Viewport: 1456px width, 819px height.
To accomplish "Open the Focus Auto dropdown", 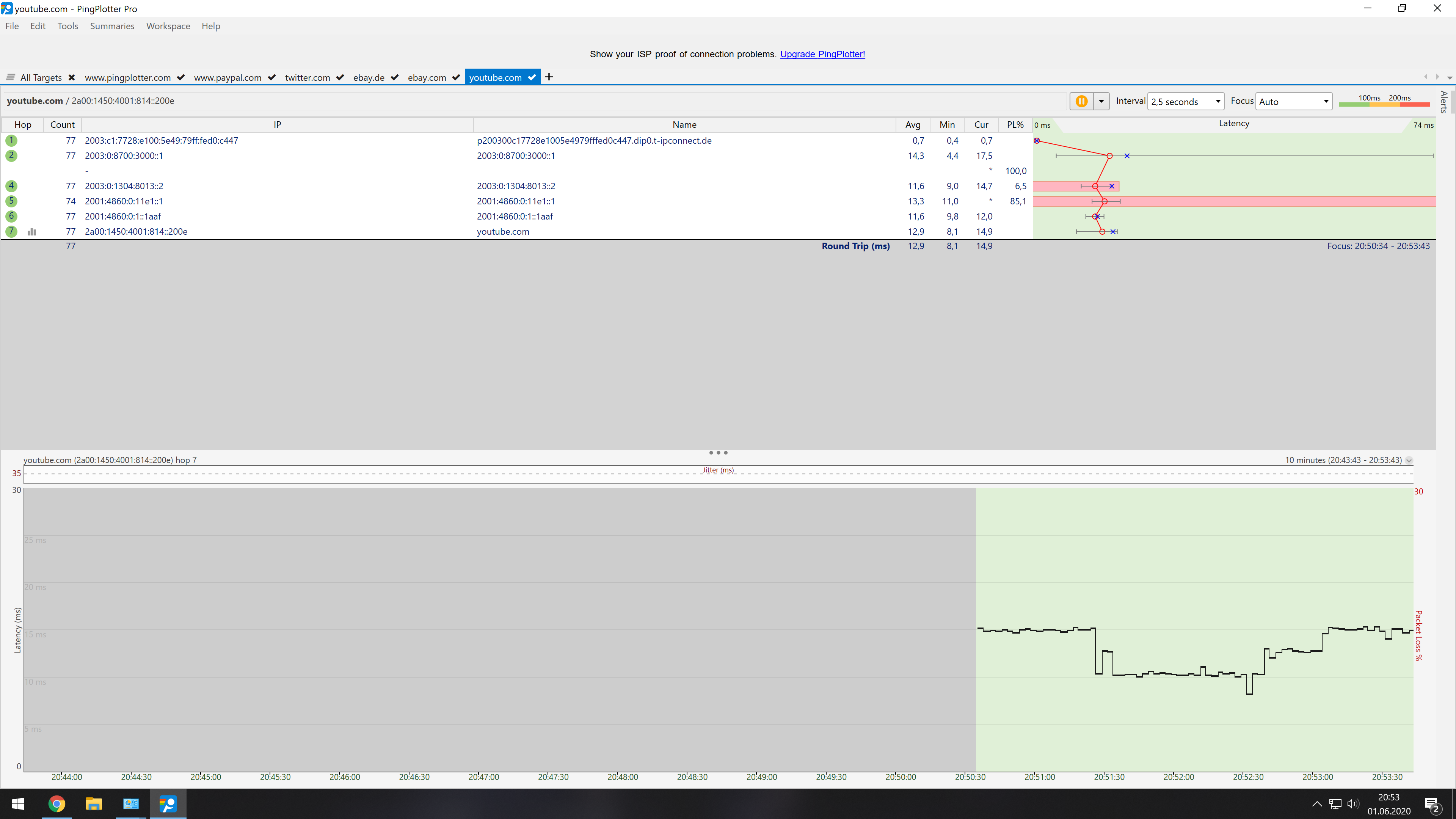I will pyautogui.click(x=1293, y=101).
